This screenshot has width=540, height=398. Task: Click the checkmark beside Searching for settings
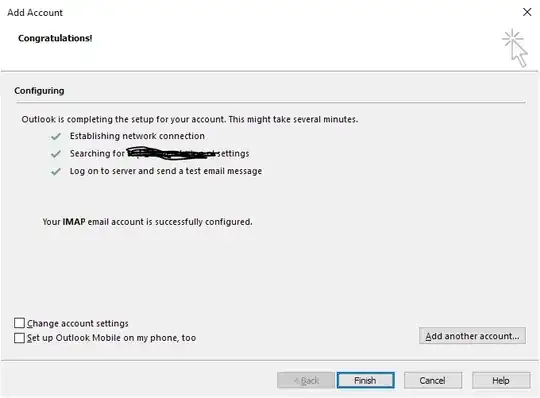(56, 154)
